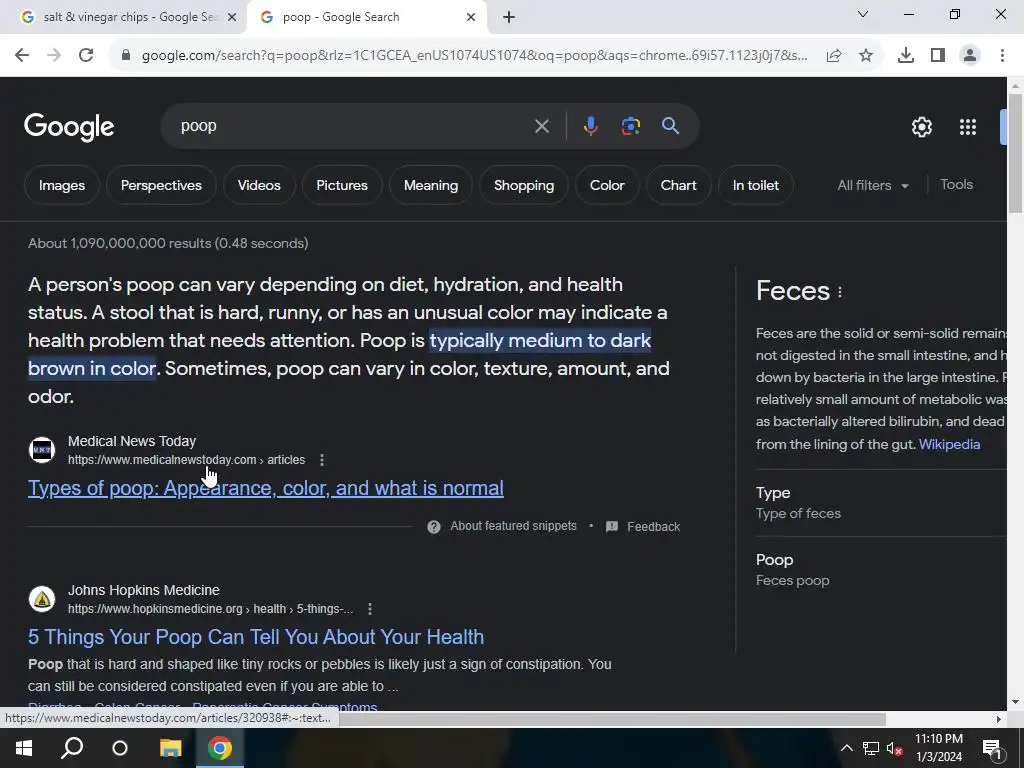This screenshot has height=768, width=1024.
Task: Click the browser forward arrow
Action: click(54, 56)
